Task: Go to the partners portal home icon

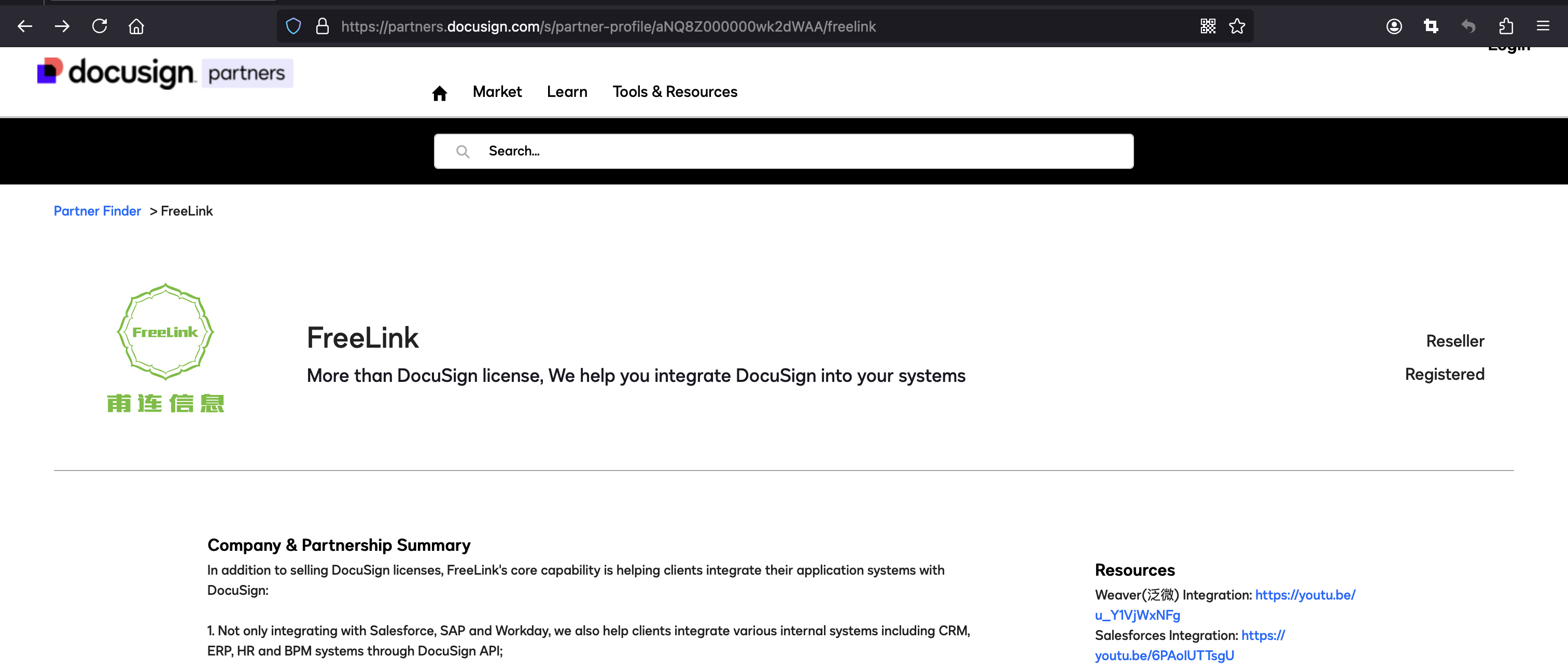Action: pos(440,93)
